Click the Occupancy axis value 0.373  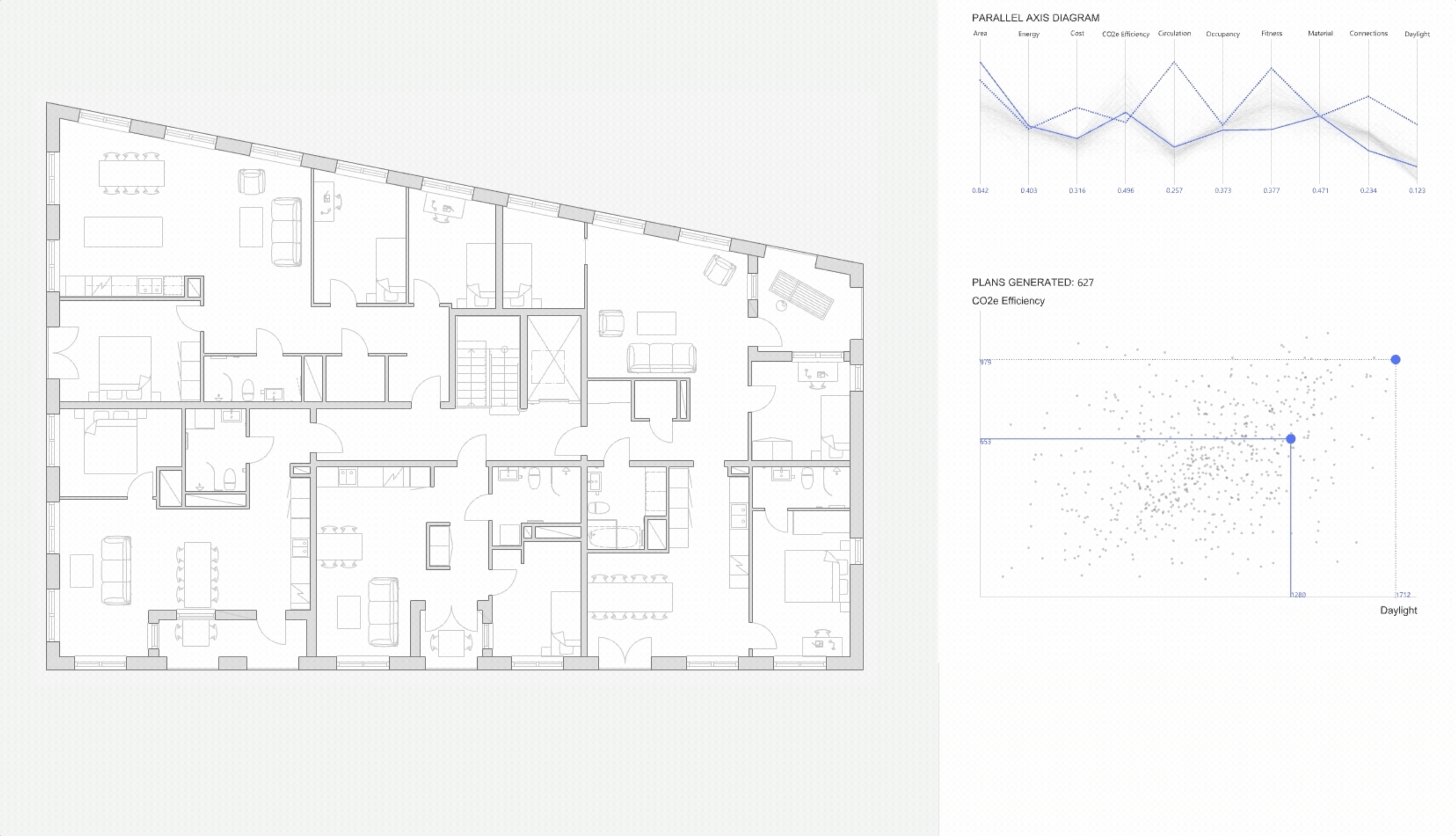coord(1223,191)
